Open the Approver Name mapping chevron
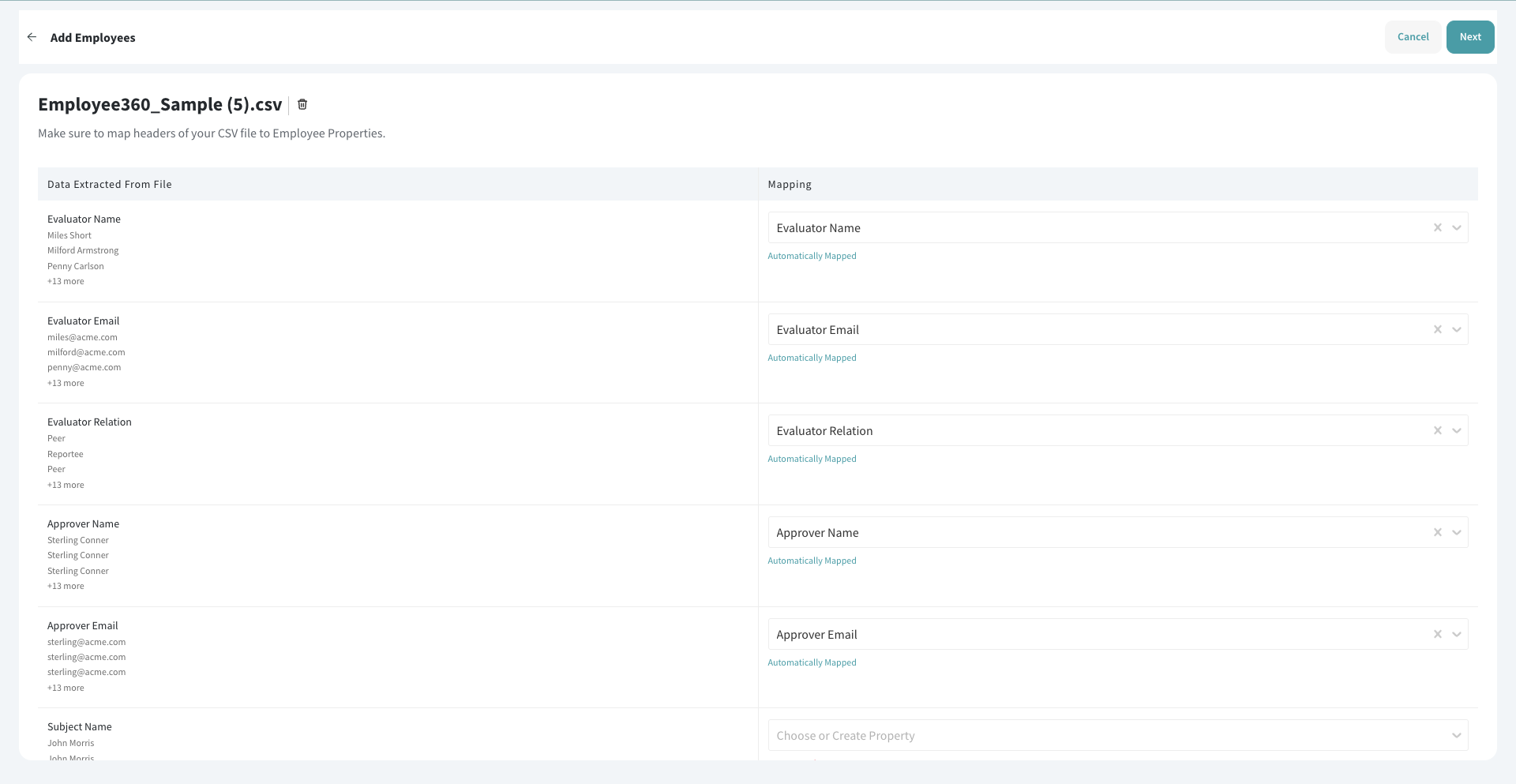The image size is (1516, 784). (x=1457, y=533)
